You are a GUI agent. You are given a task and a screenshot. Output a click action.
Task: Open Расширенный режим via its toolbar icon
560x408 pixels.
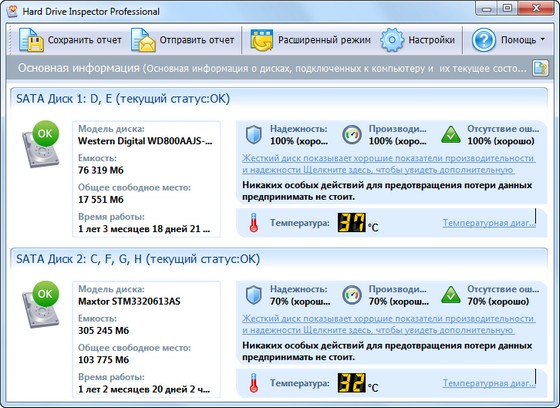point(262,40)
